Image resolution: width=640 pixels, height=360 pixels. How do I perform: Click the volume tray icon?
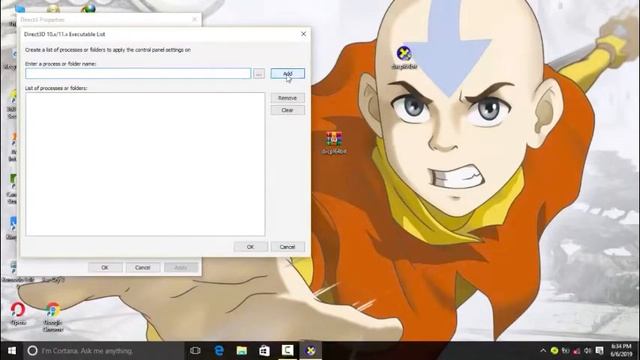(x=588, y=351)
